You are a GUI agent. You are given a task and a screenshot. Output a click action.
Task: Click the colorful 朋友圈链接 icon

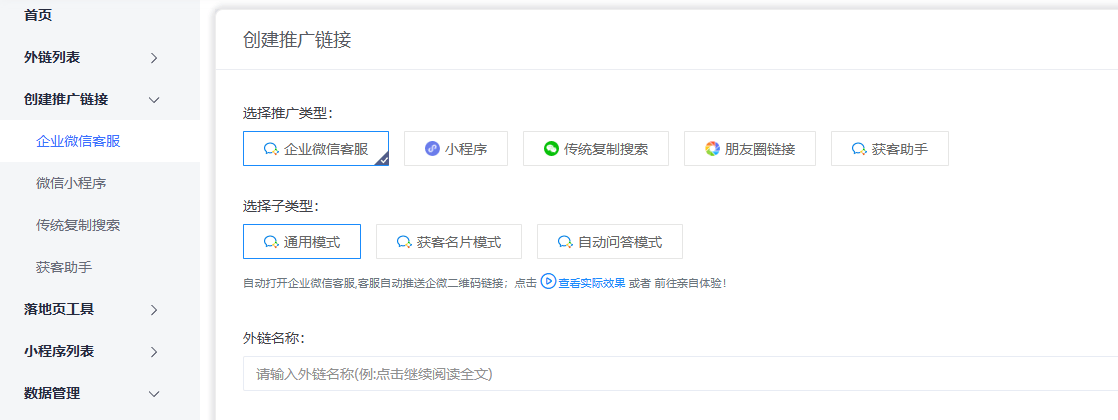pyautogui.click(x=712, y=148)
